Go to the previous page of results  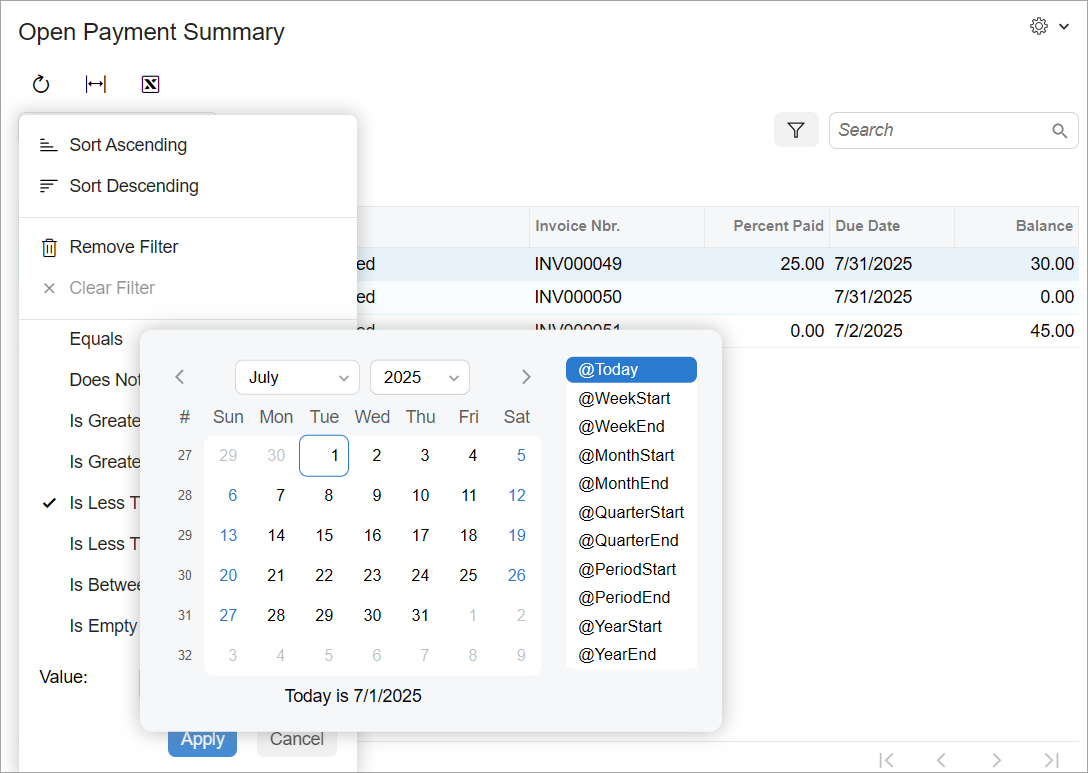(x=941, y=760)
